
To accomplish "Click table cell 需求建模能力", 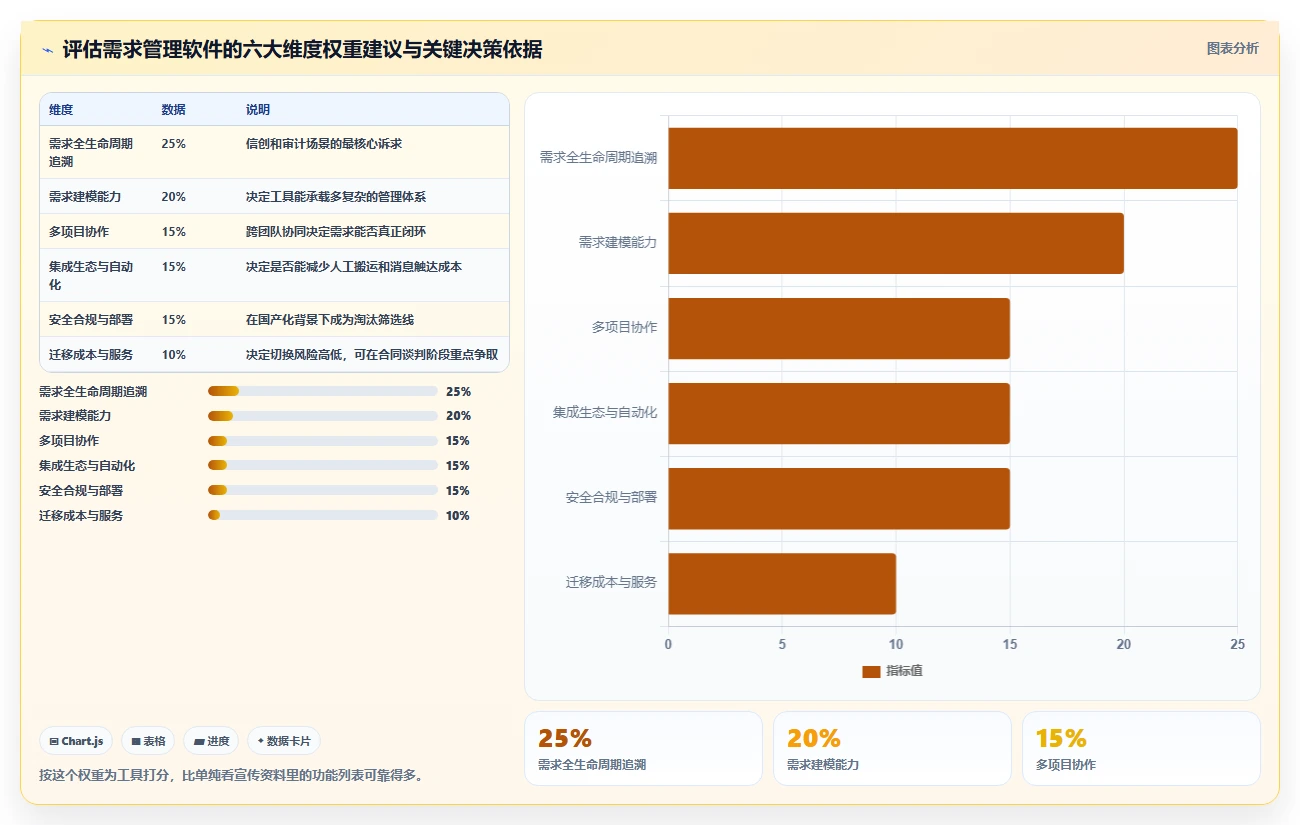I will pyautogui.click(x=85, y=196).
